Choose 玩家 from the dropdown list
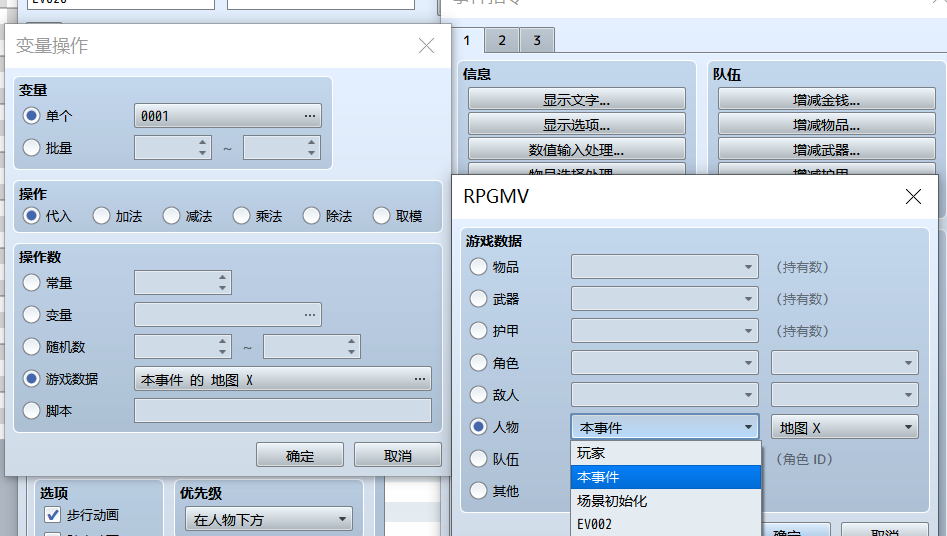This screenshot has width=947, height=536. point(666,453)
